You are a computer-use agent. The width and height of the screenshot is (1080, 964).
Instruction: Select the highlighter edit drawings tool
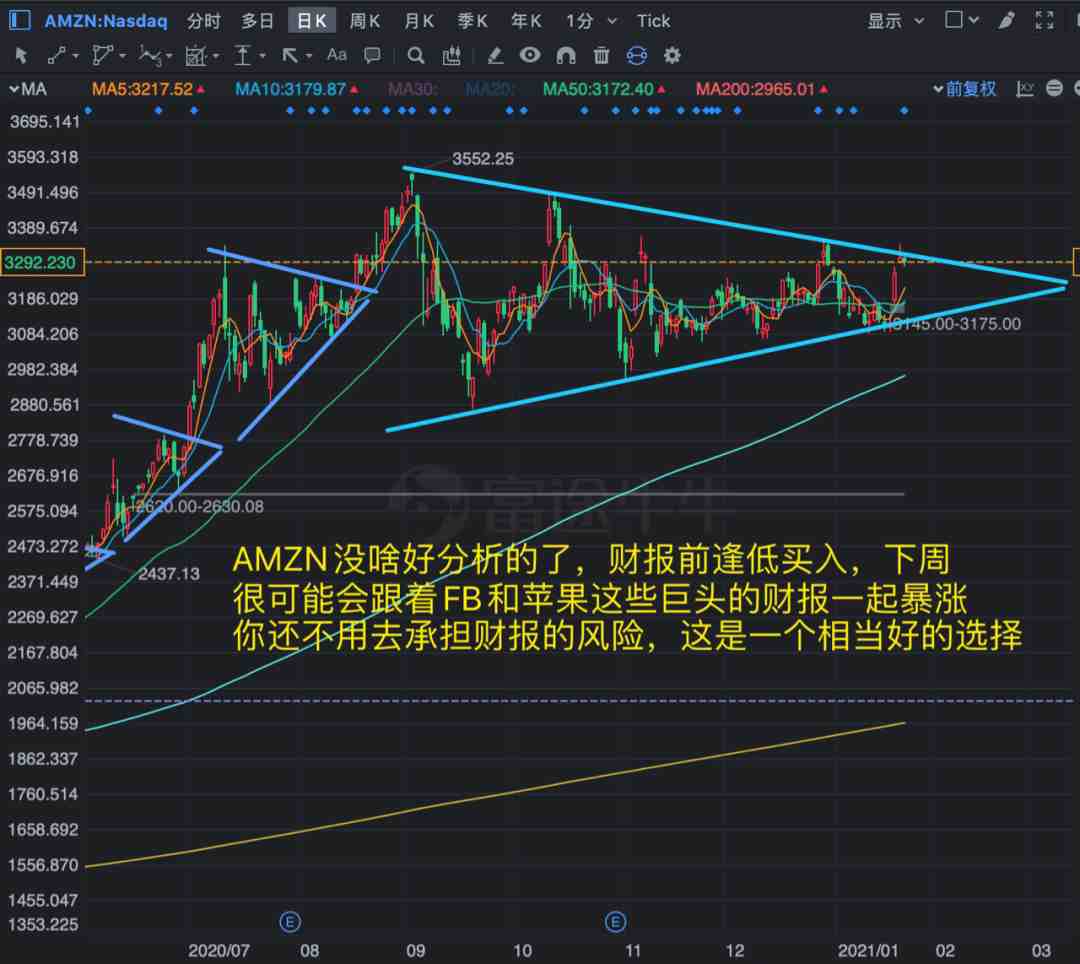tap(495, 55)
